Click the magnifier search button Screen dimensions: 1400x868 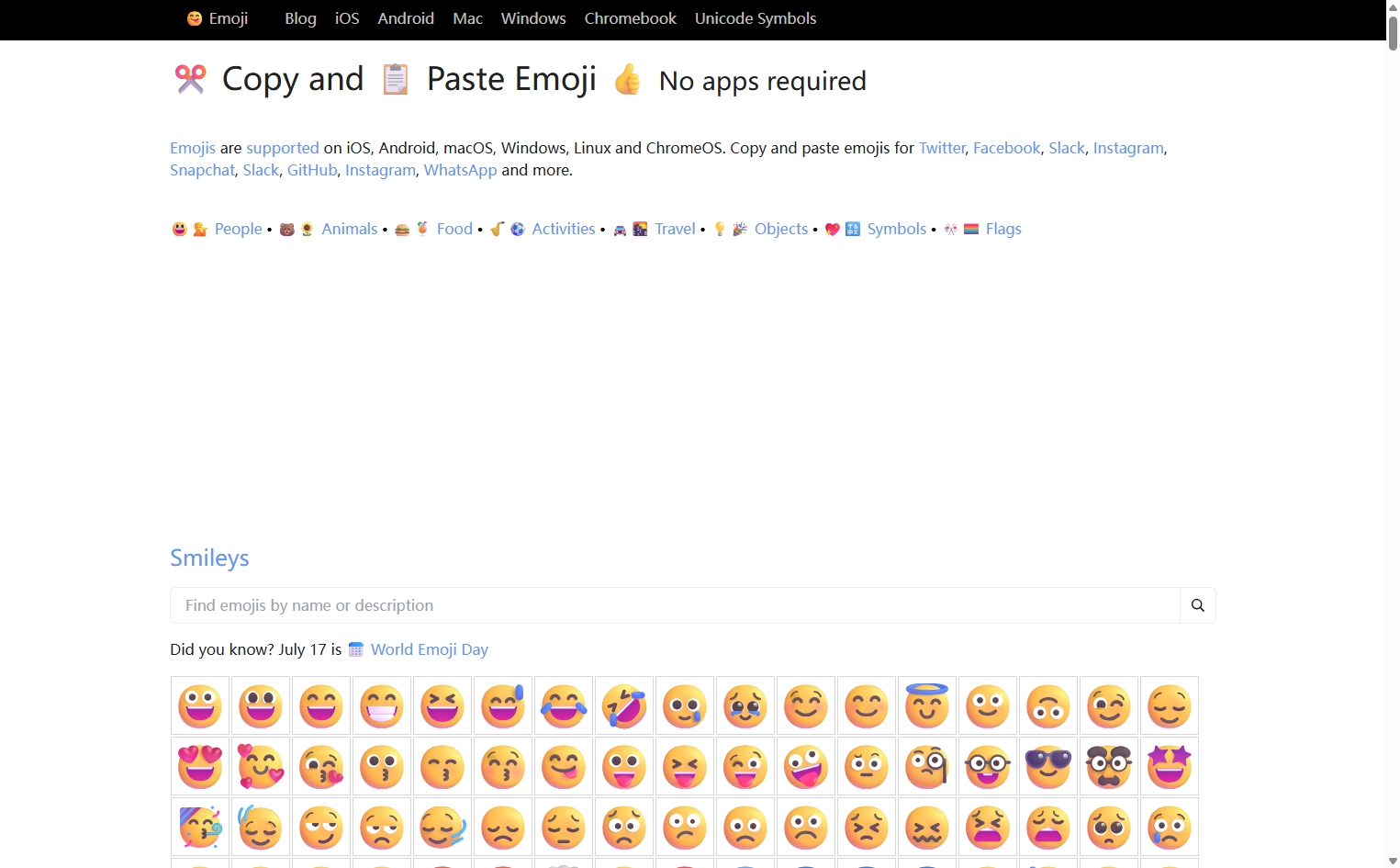coord(1197,605)
